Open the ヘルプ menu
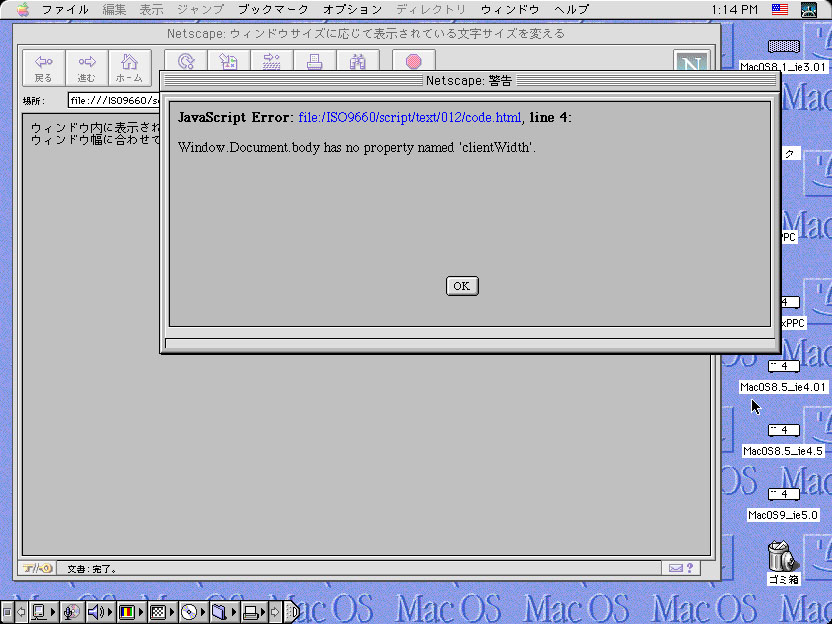Viewport: 832px width, 624px height. (571, 10)
